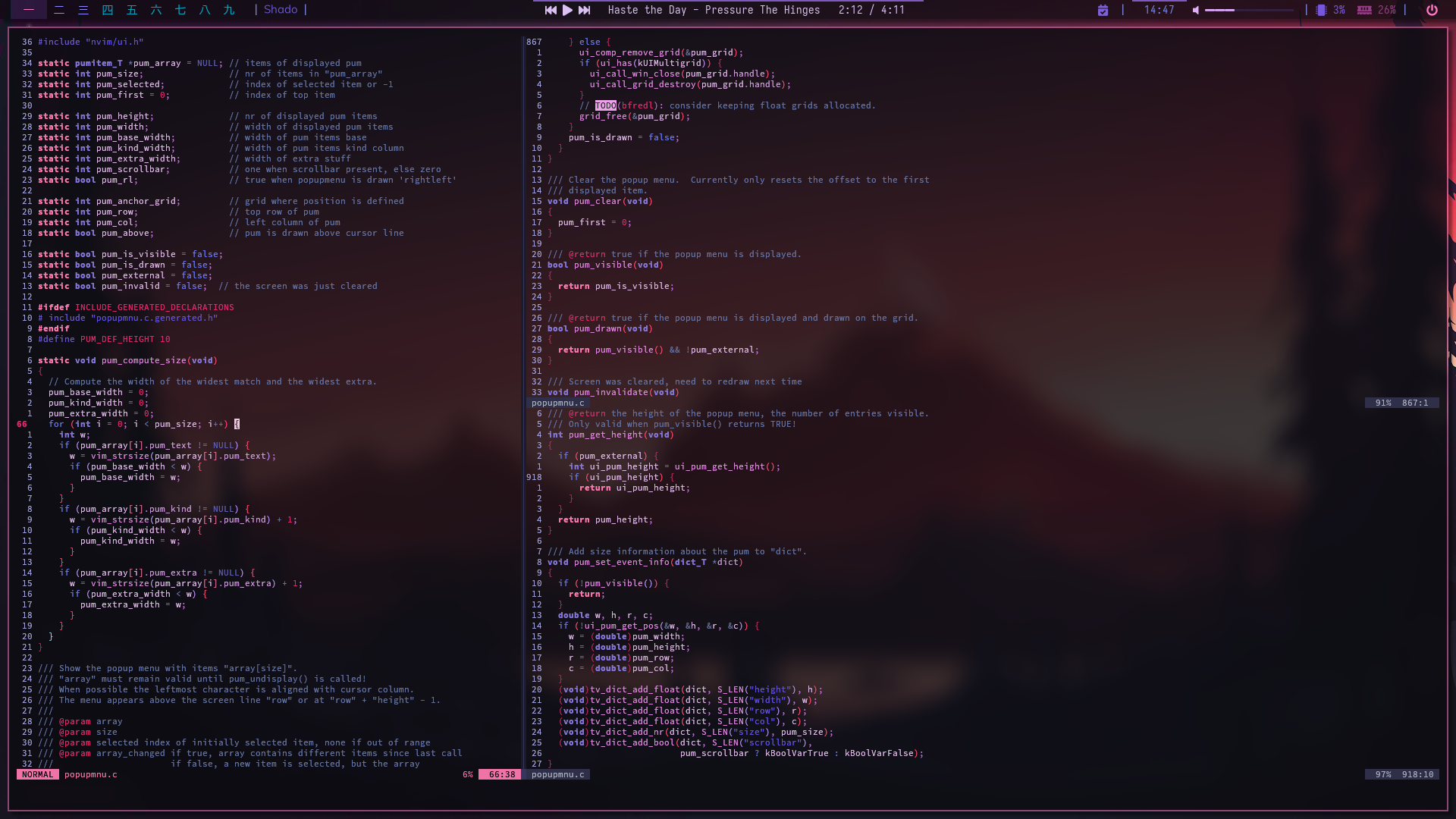Screen dimensions: 1456x819
Task: Select the popupmnu.c statusline of top-right split
Action: coord(558,403)
